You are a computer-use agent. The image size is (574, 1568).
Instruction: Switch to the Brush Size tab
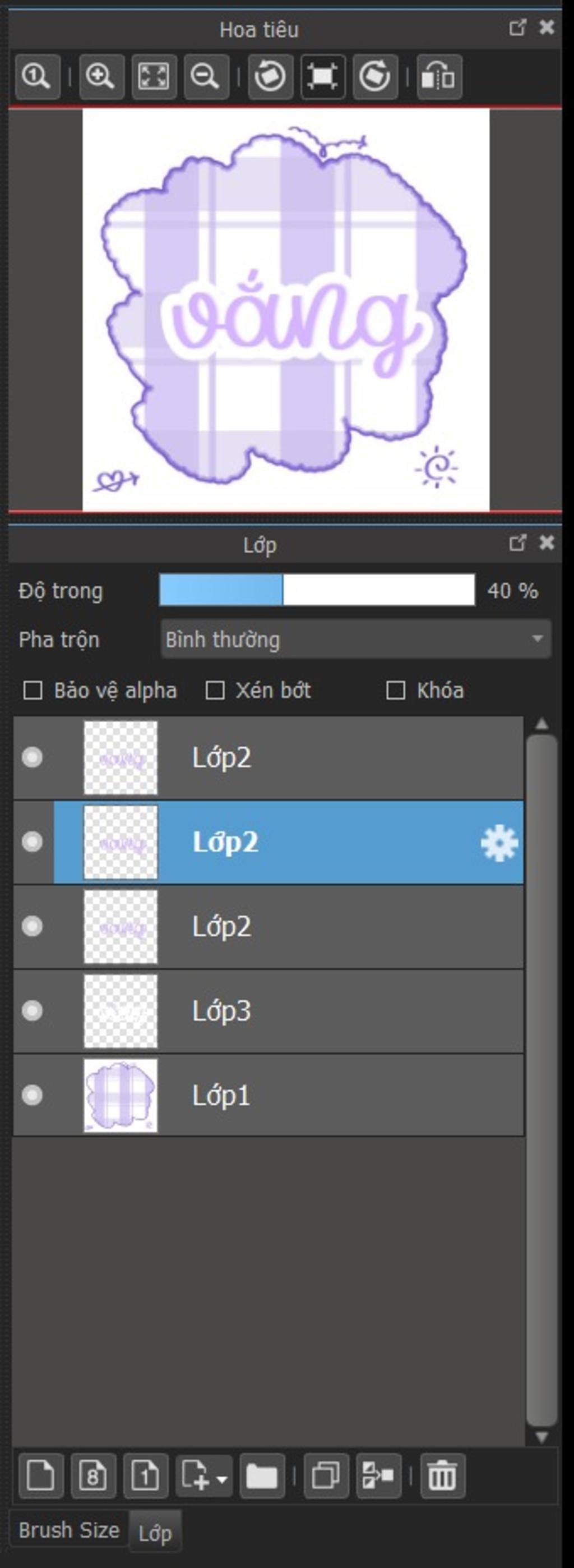[x=69, y=1530]
